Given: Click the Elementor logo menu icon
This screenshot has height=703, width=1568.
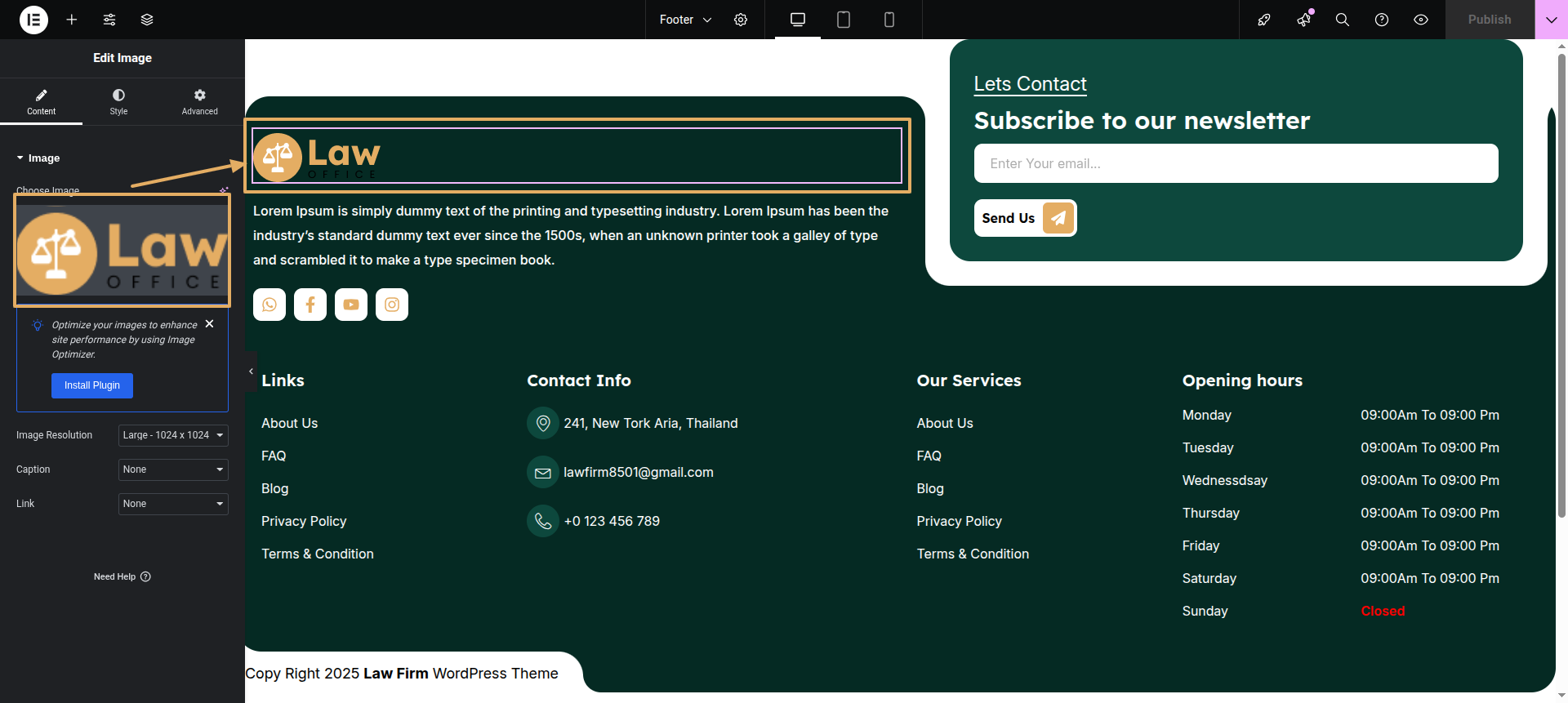Looking at the screenshot, I should [x=33, y=20].
